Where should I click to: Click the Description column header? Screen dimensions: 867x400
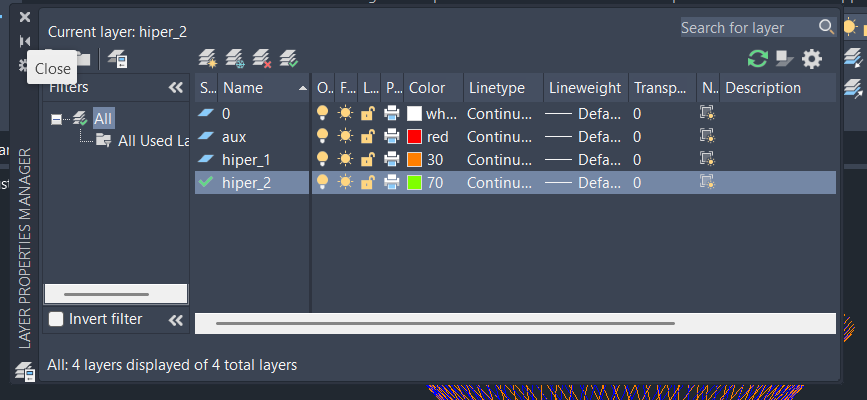pos(778,88)
